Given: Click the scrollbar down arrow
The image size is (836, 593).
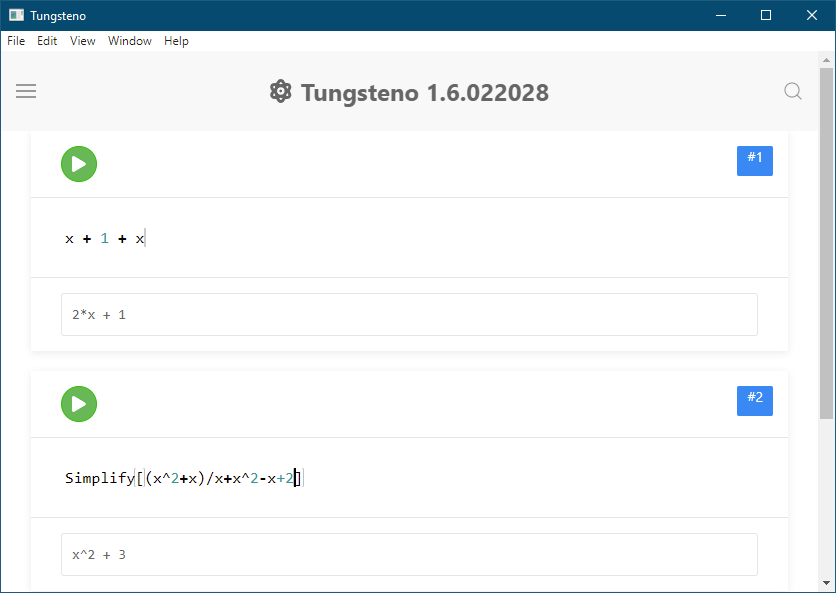Looking at the screenshot, I should [826, 583].
